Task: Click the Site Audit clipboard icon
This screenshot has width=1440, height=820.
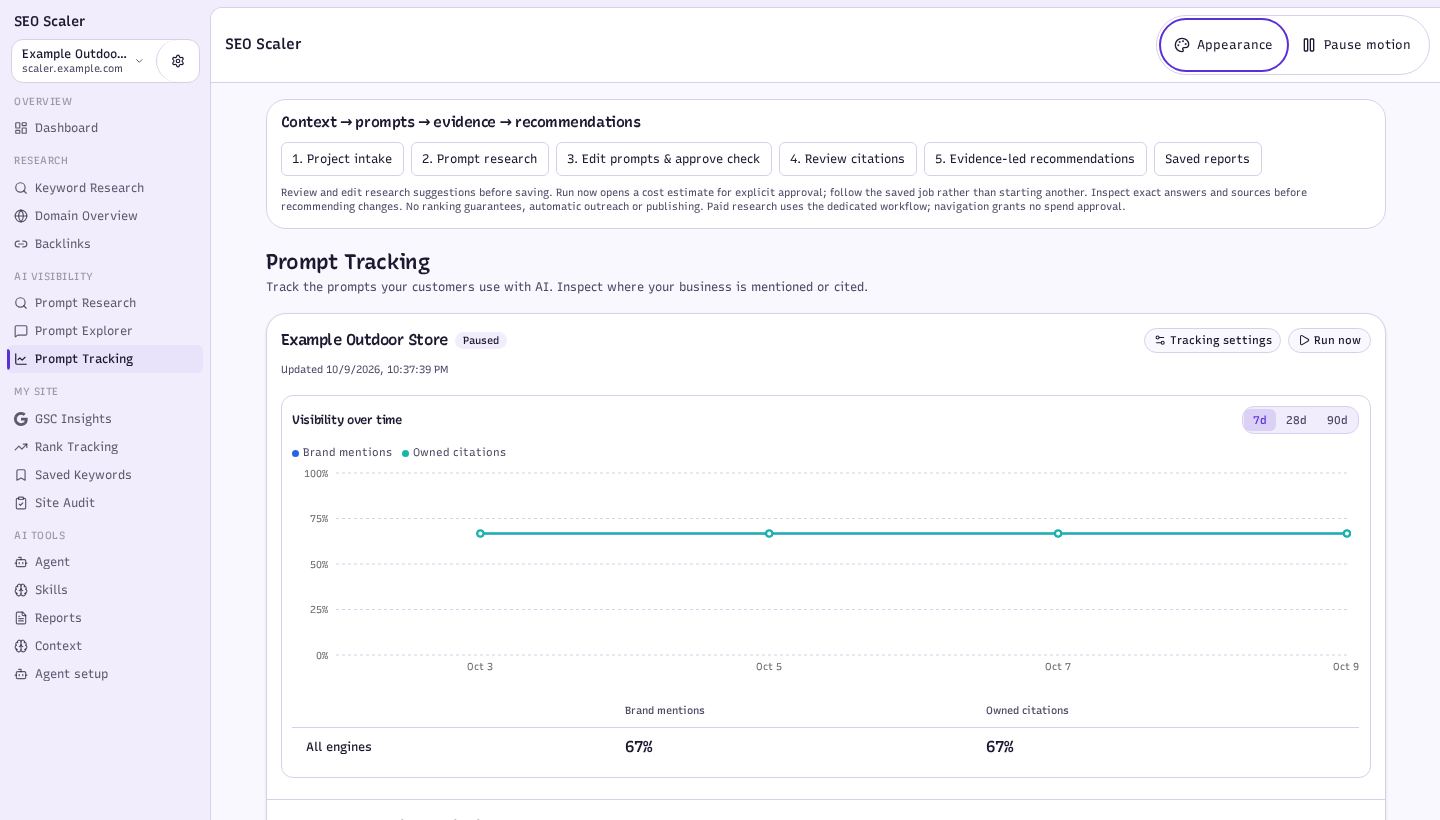Action: tap(21, 503)
